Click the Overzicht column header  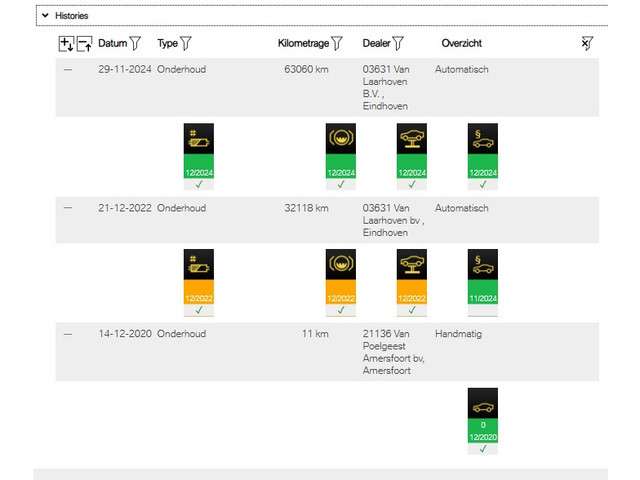coord(461,43)
